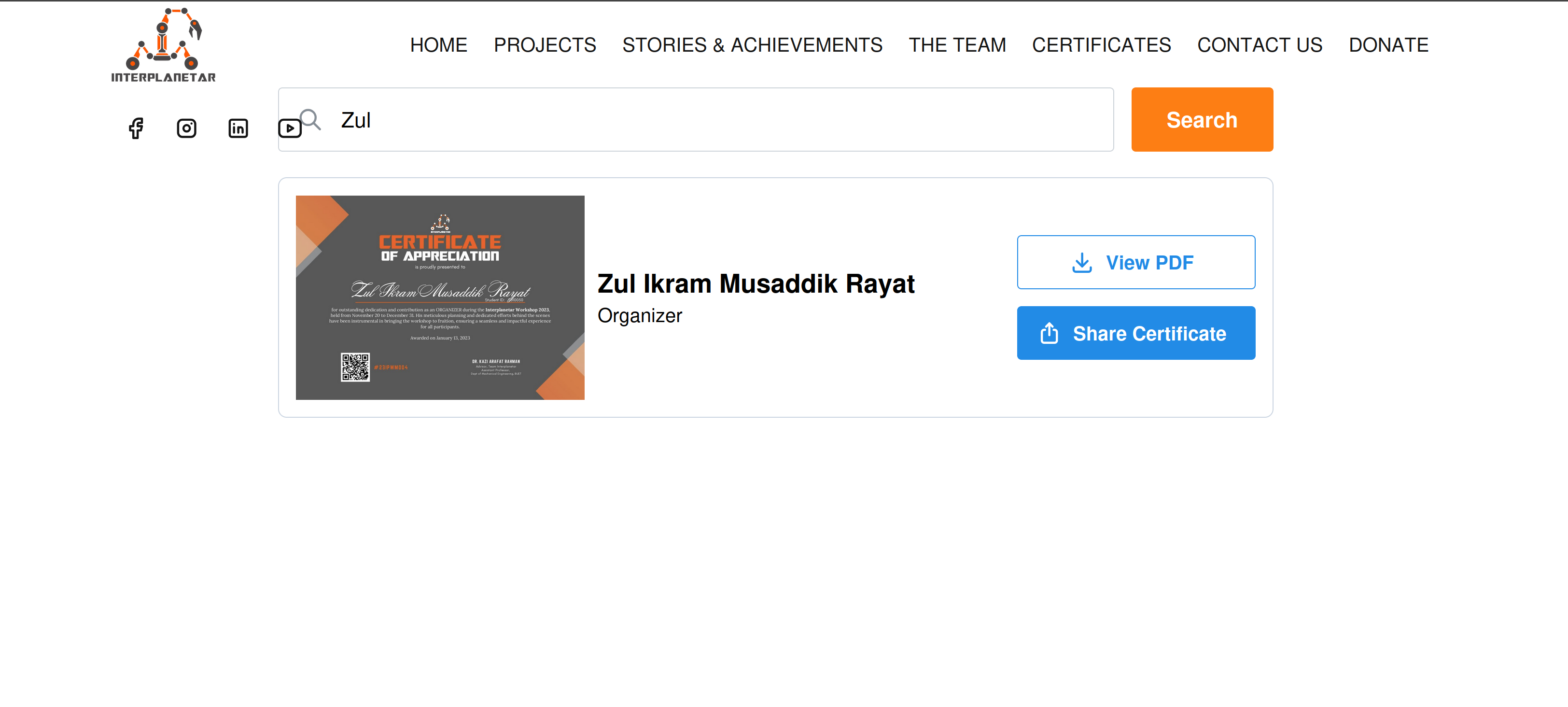Navigate to THE TEAM page
This screenshot has height=707, width=1568.
(x=957, y=45)
